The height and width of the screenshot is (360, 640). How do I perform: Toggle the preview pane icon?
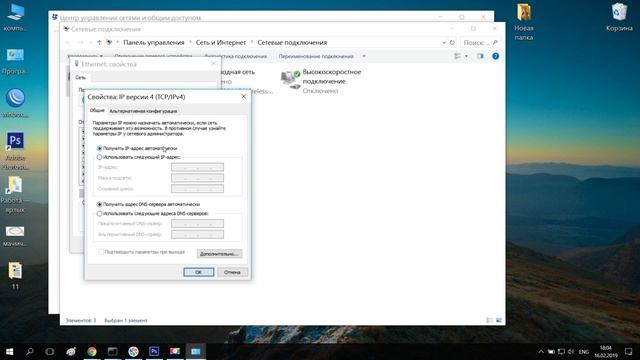point(480,56)
